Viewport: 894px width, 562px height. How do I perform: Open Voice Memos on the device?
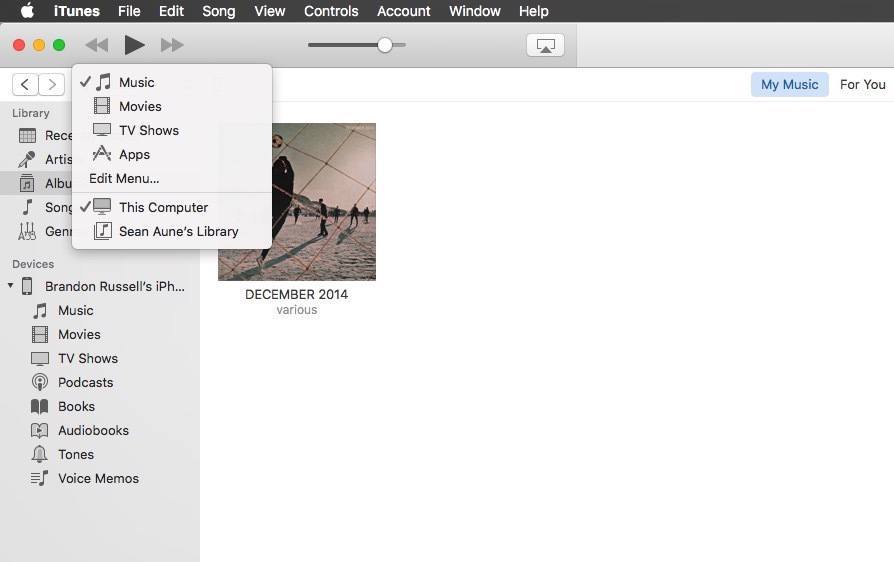coord(98,478)
